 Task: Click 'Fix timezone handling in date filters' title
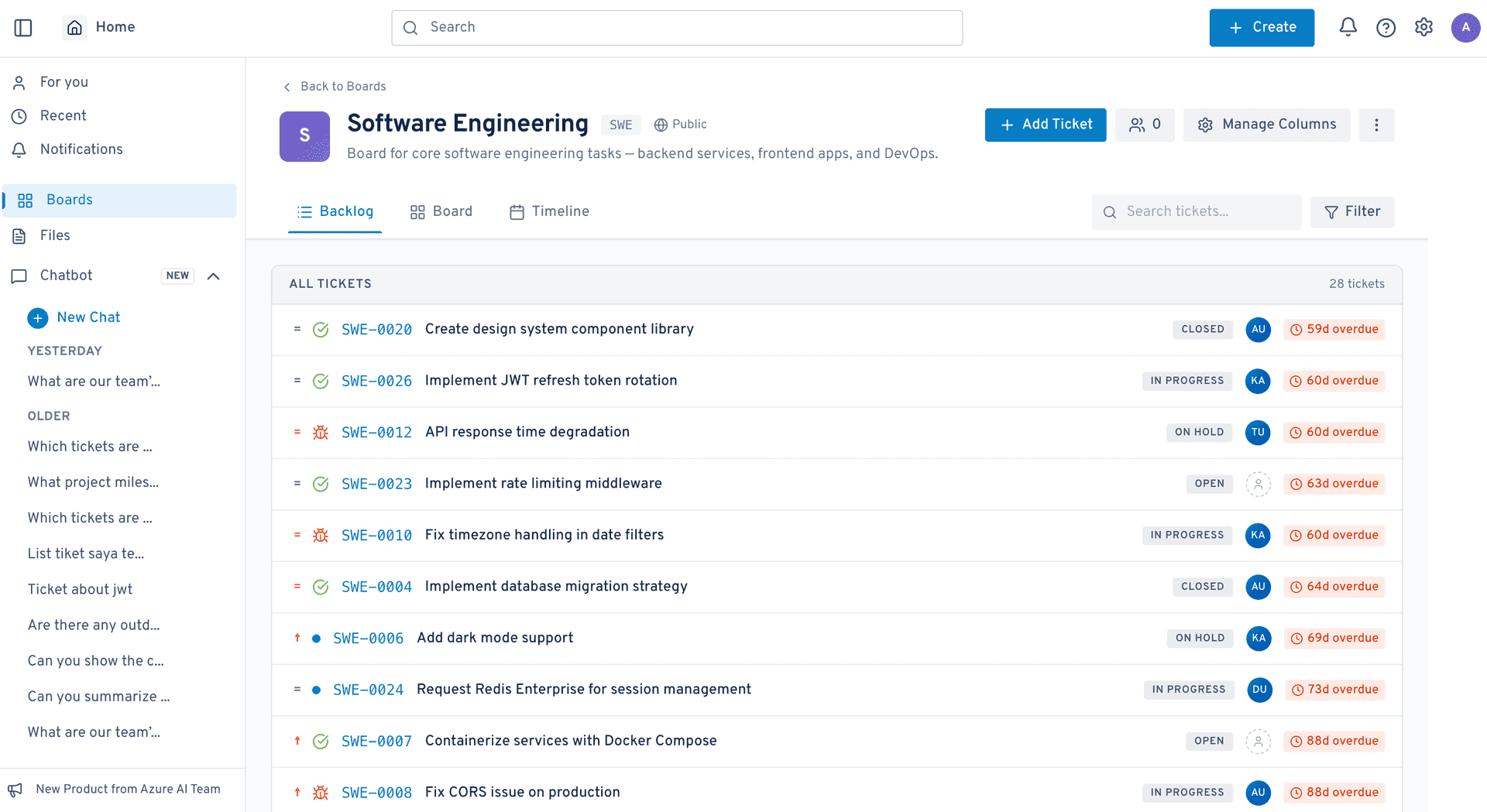tap(544, 535)
